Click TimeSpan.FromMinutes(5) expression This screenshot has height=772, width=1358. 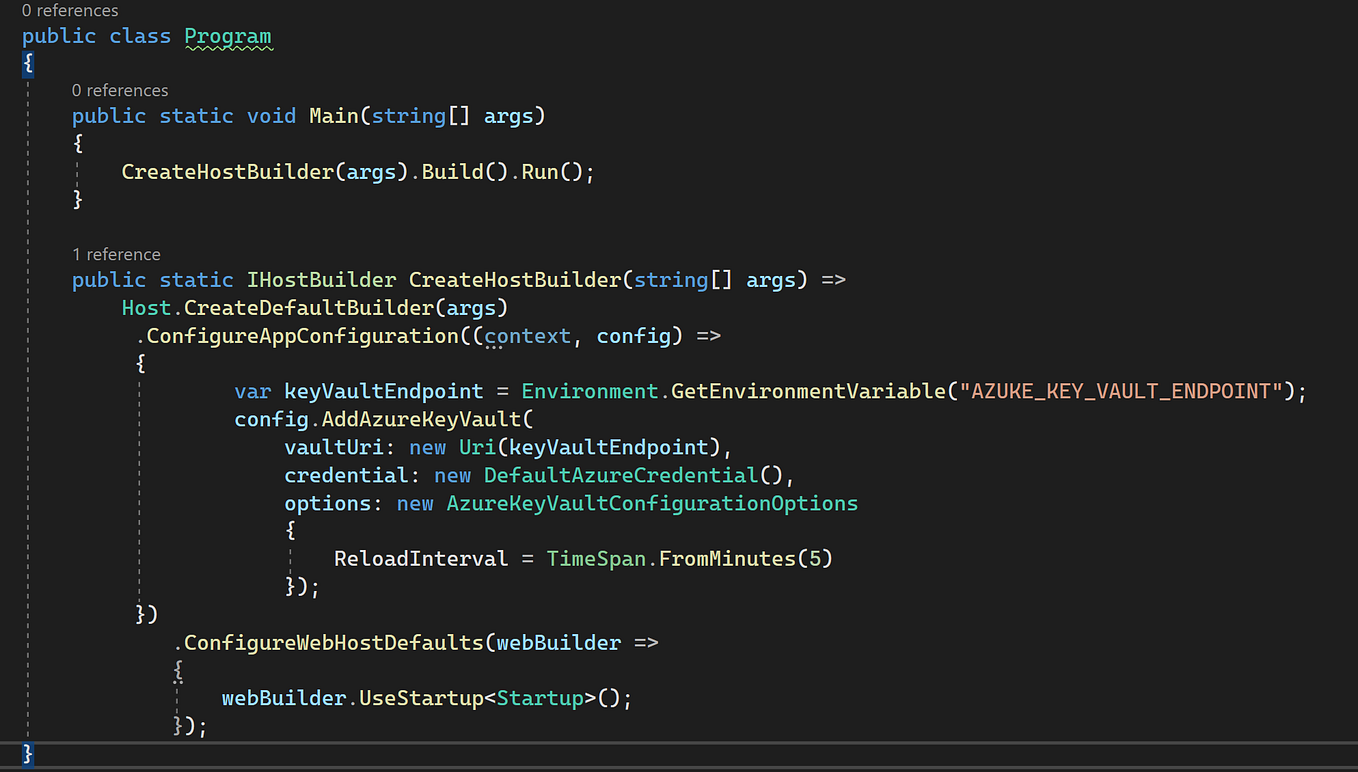(x=688, y=558)
